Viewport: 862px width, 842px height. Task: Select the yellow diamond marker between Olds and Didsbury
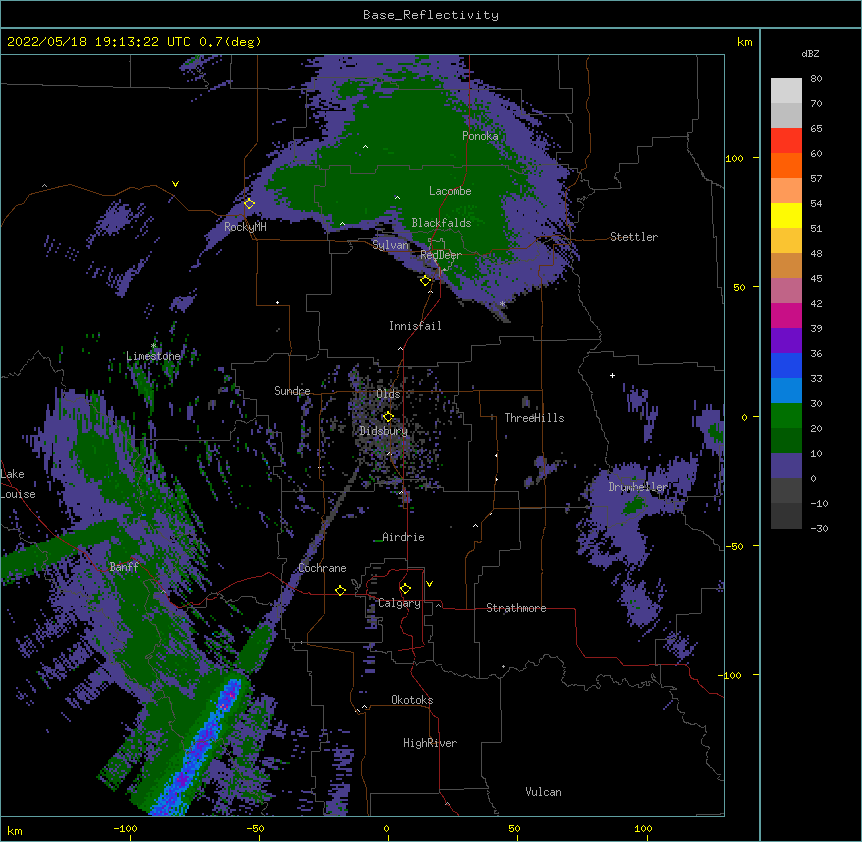pos(388,416)
